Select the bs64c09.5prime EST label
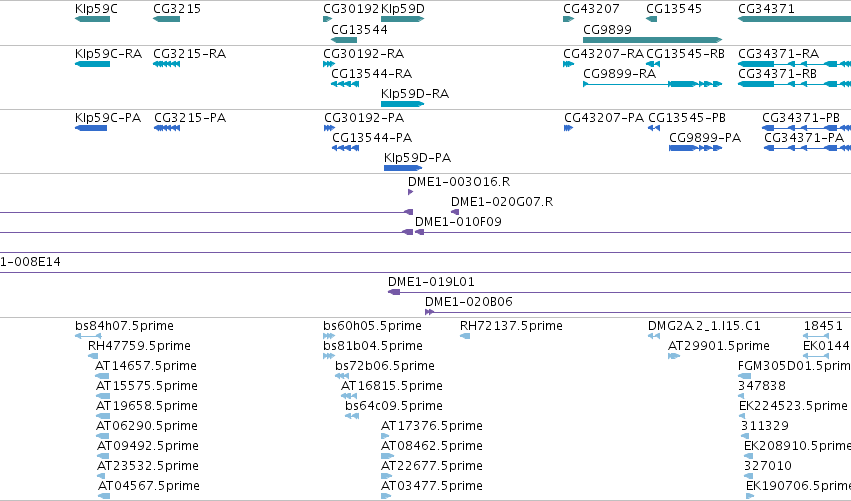Viewport: 851px width, 501px height. click(x=394, y=406)
